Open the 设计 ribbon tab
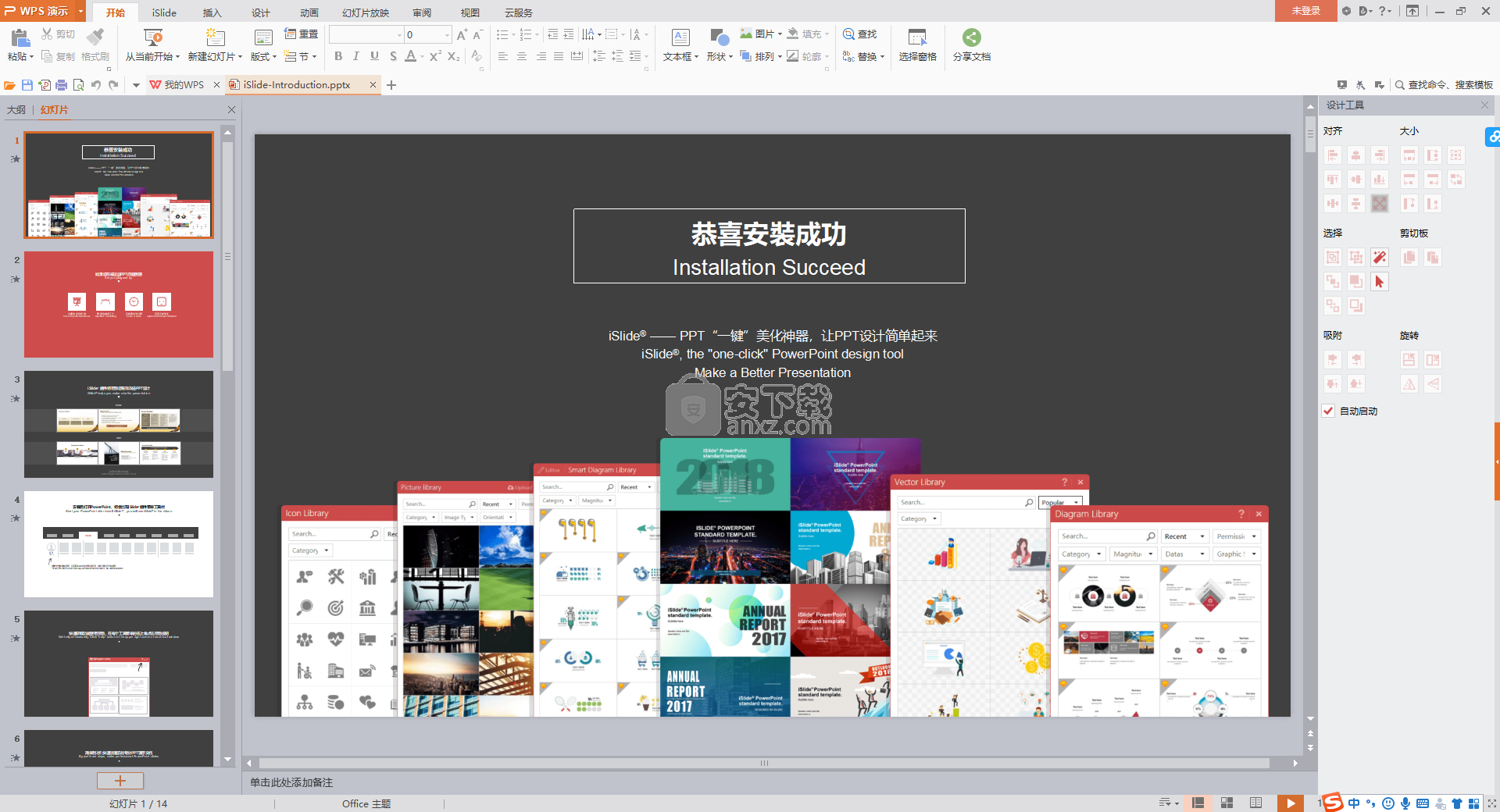 click(x=260, y=12)
